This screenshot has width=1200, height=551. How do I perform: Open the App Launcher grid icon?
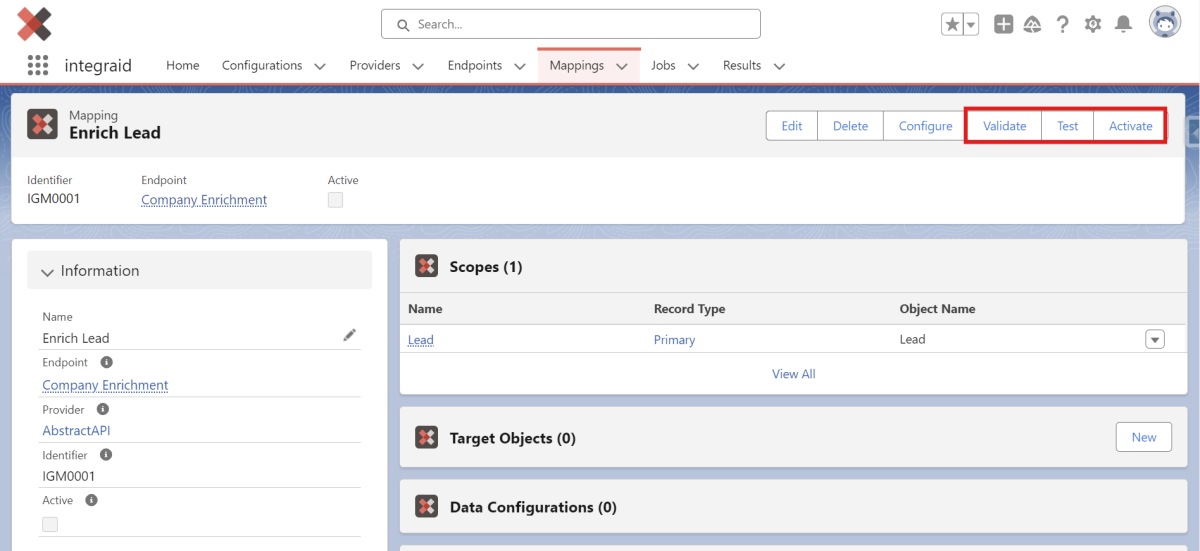coord(37,65)
